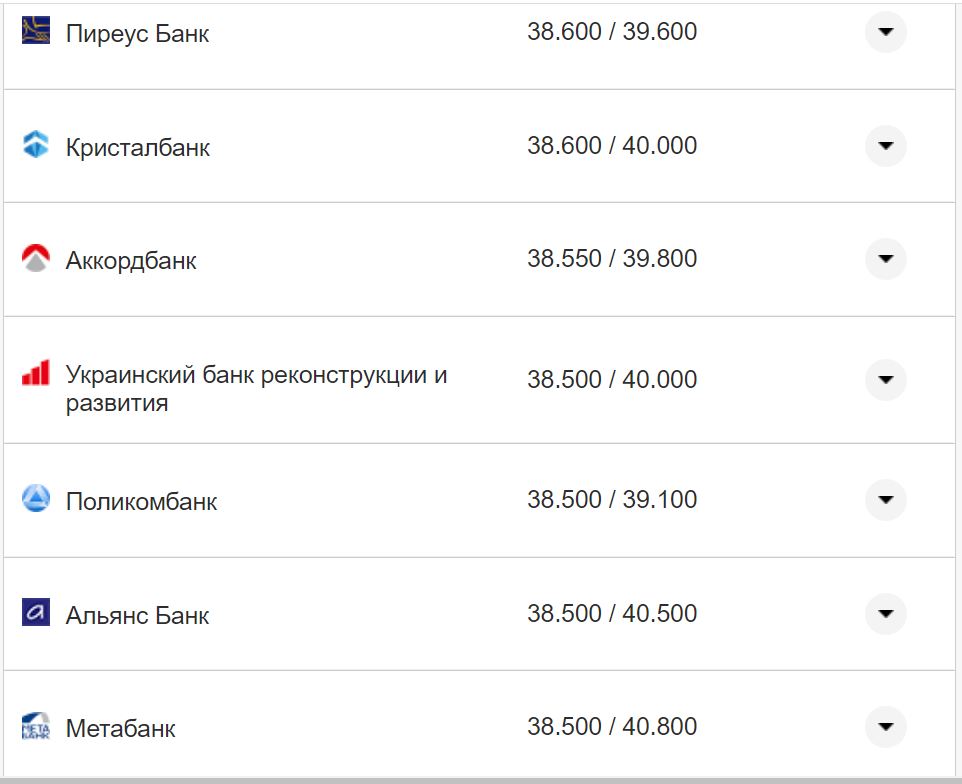
Task: Click the Альянс Банк letter 'a' logo
Action: (36, 614)
